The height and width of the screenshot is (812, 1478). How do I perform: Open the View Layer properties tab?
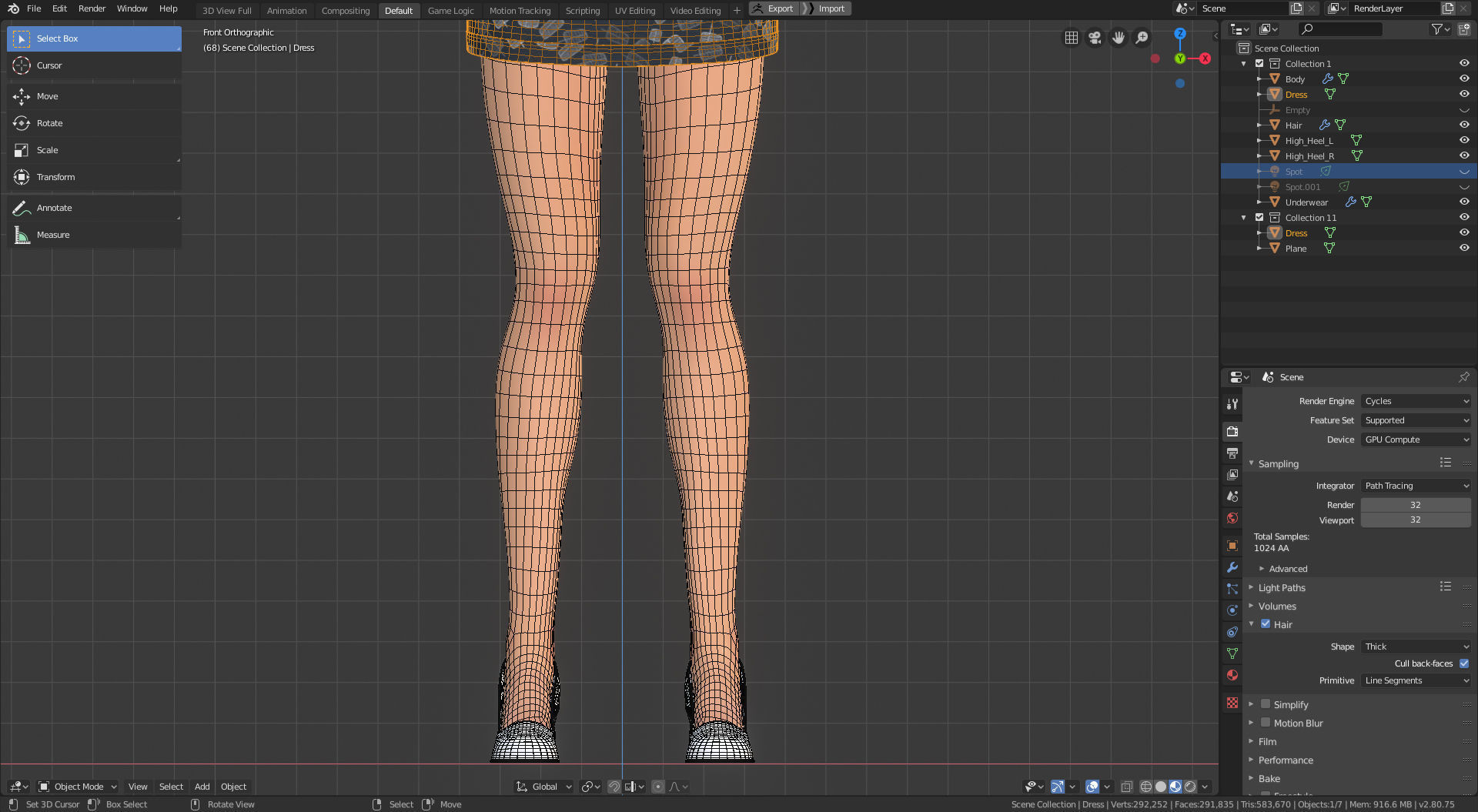point(1232,475)
